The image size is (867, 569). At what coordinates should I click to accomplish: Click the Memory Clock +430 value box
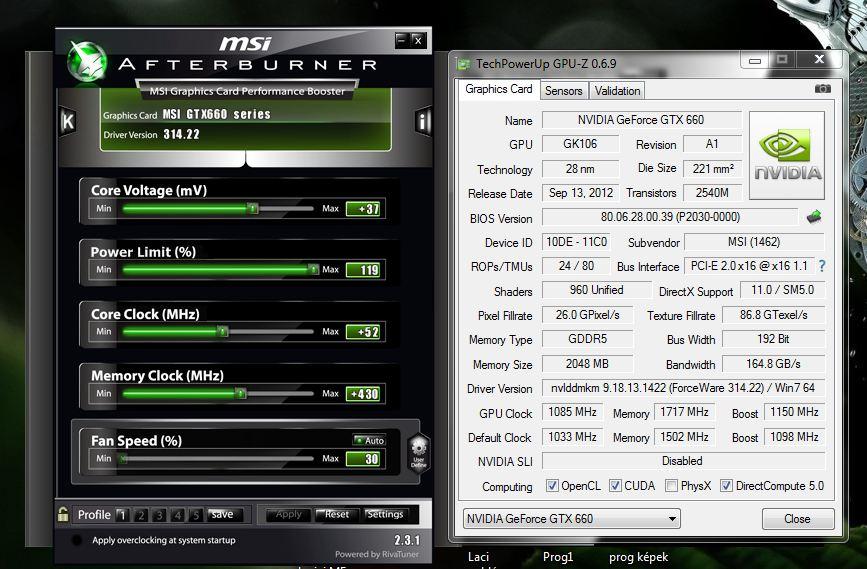point(363,394)
